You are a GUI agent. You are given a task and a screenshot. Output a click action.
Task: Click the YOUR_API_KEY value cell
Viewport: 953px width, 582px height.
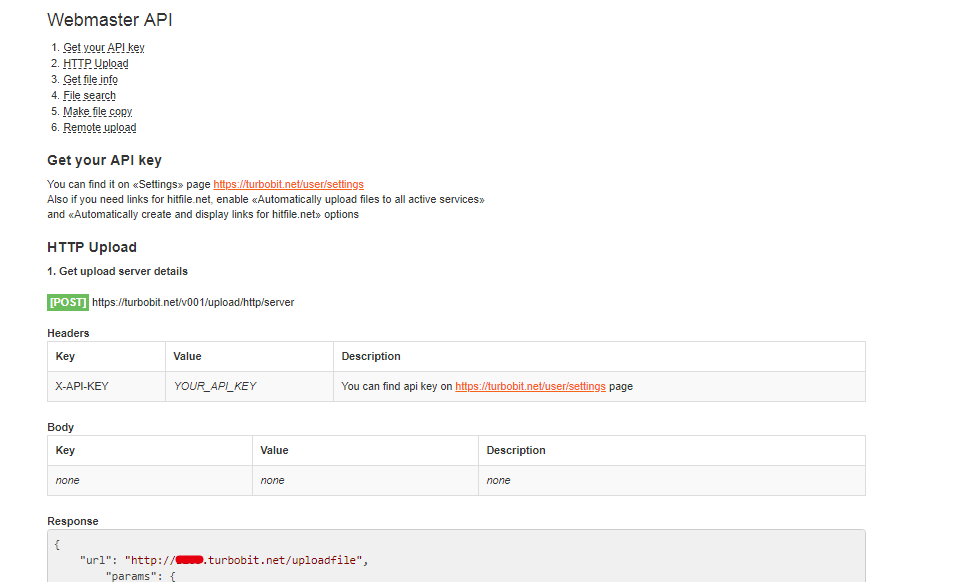(249, 386)
